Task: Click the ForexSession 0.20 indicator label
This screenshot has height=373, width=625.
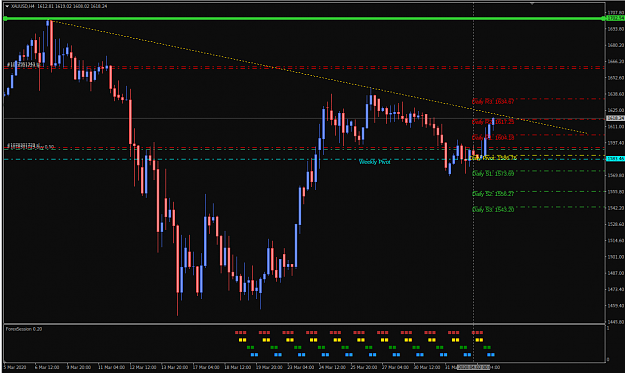Action: (24, 329)
